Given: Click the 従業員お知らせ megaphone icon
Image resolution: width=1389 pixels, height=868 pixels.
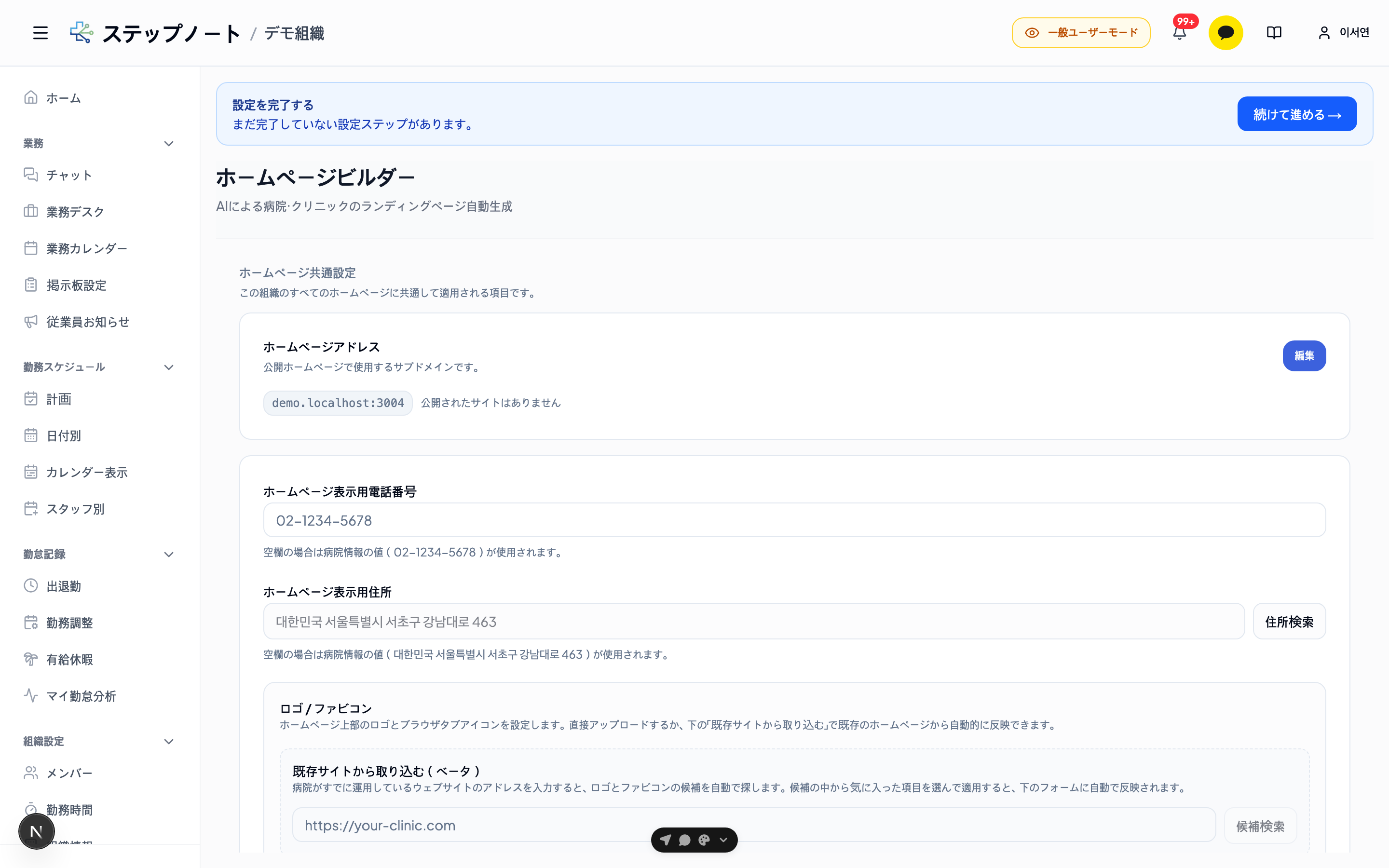Looking at the screenshot, I should point(31,322).
